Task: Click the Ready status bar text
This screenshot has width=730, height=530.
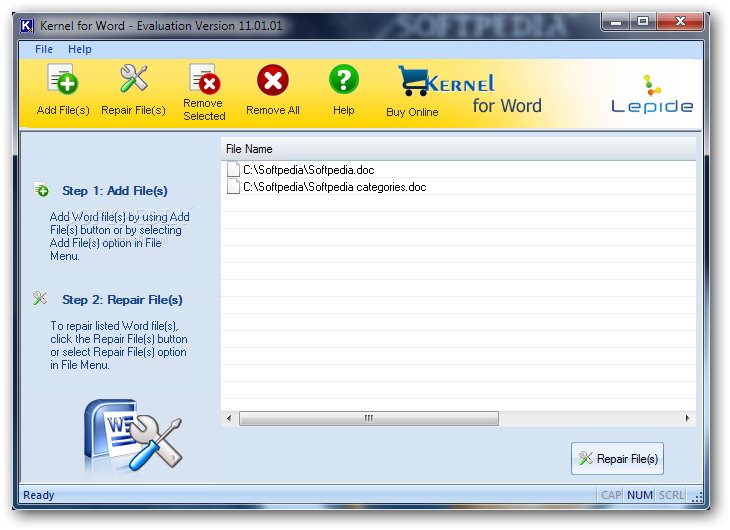Action: pyautogui.click(x=39, y=495)
